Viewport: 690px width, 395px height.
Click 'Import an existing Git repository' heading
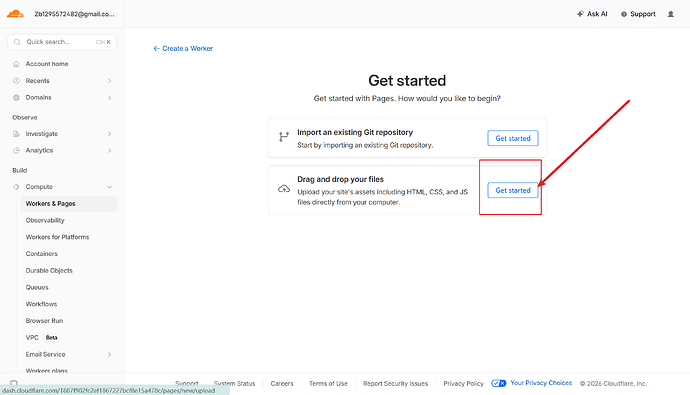[x=355, y=132]
